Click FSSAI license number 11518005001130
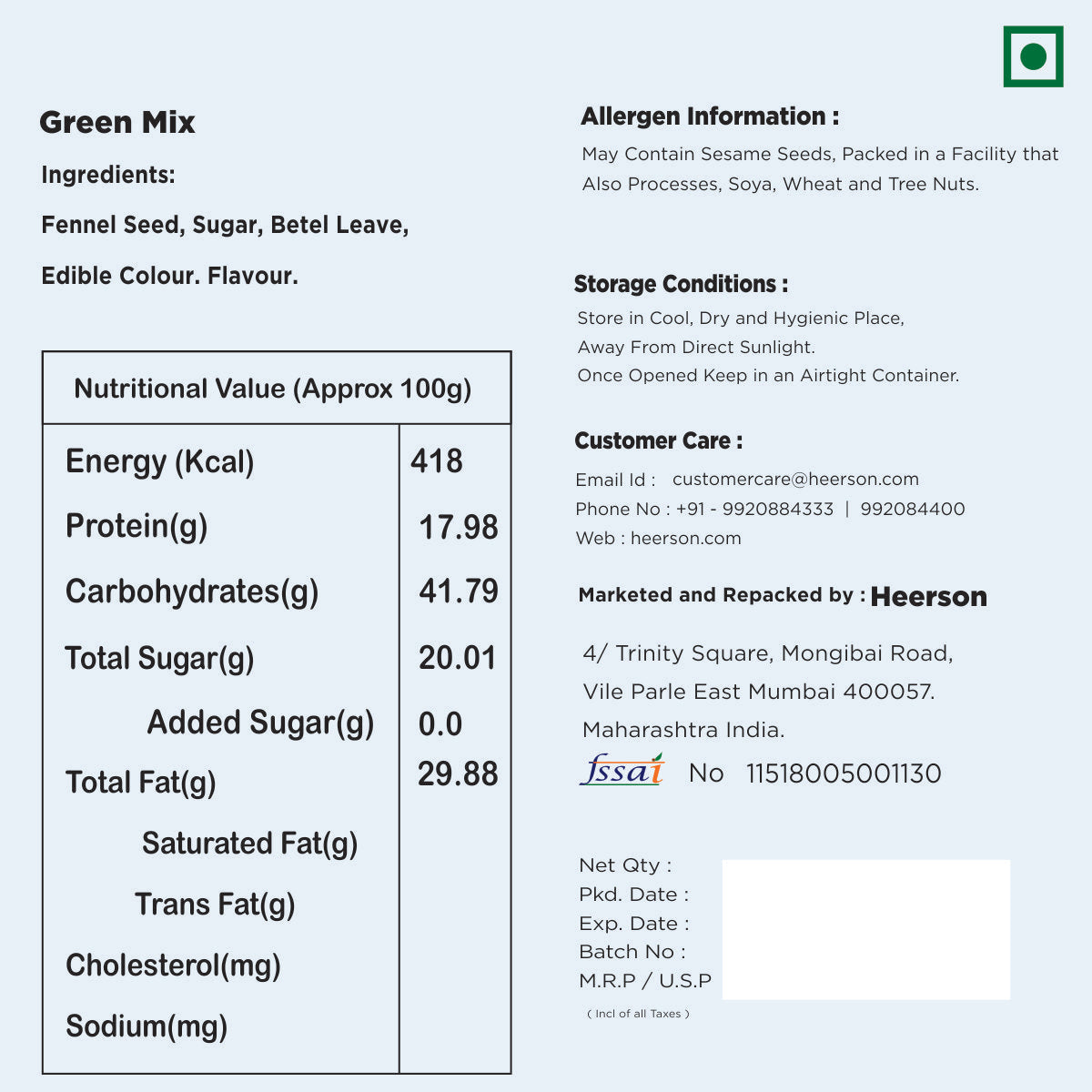 pos(844,773)
